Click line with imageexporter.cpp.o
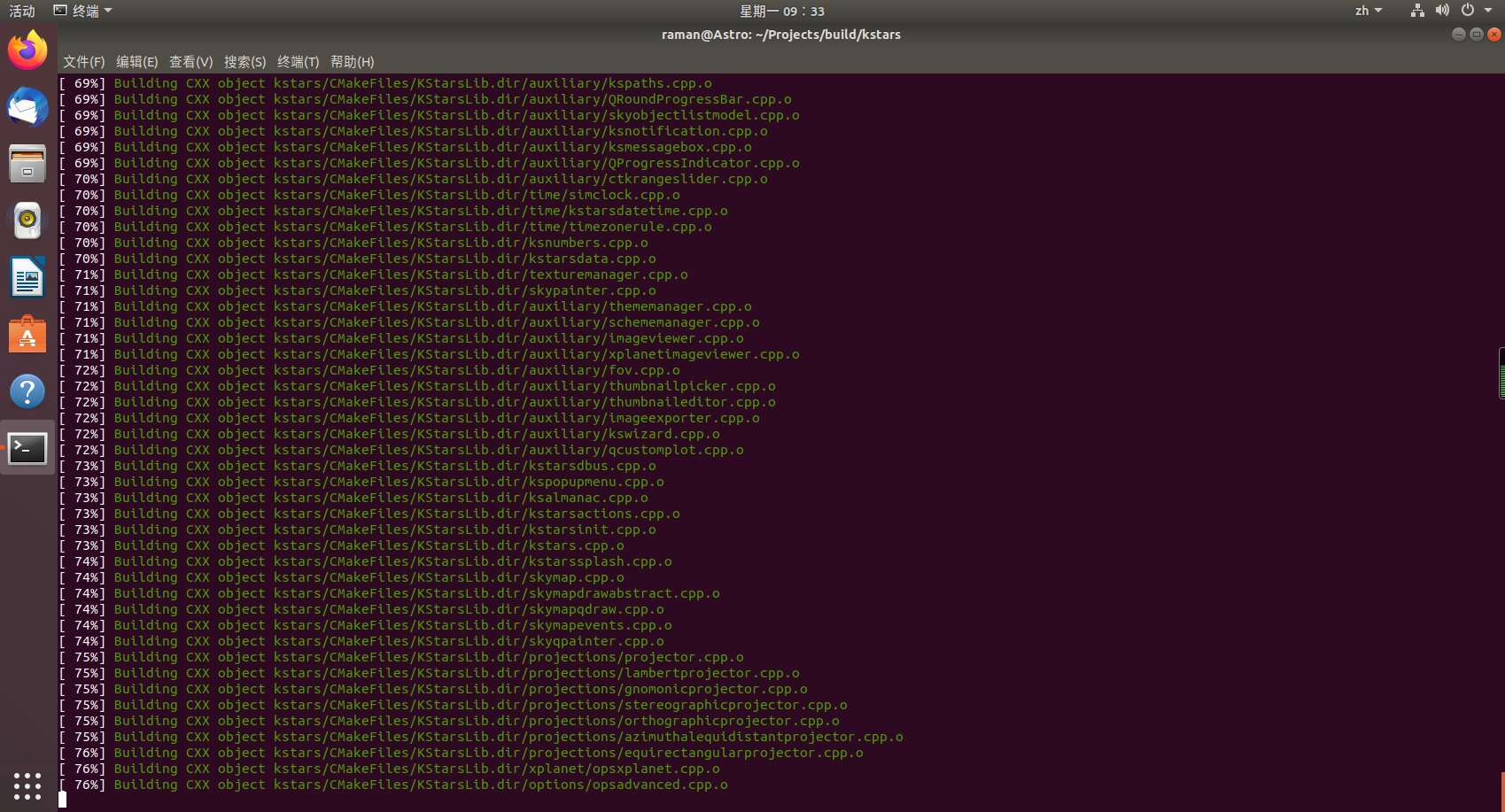The width and height of the screenshot is (1505, 812). (x=409, y=418)
